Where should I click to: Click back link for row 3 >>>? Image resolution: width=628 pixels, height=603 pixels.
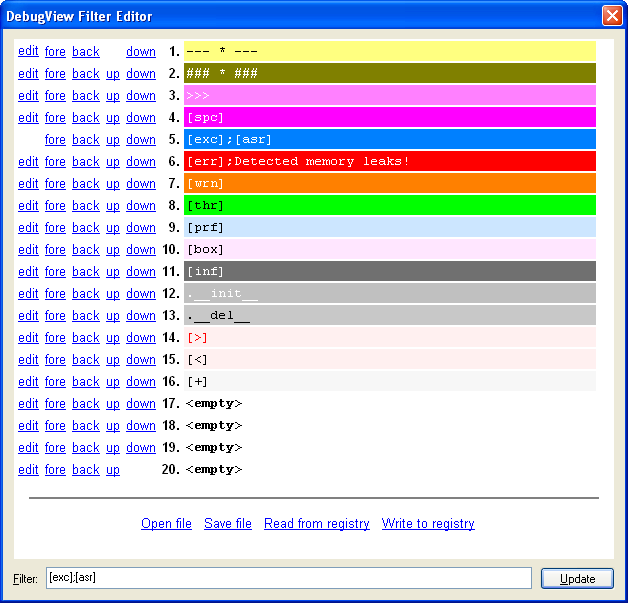tap(86, 95)
